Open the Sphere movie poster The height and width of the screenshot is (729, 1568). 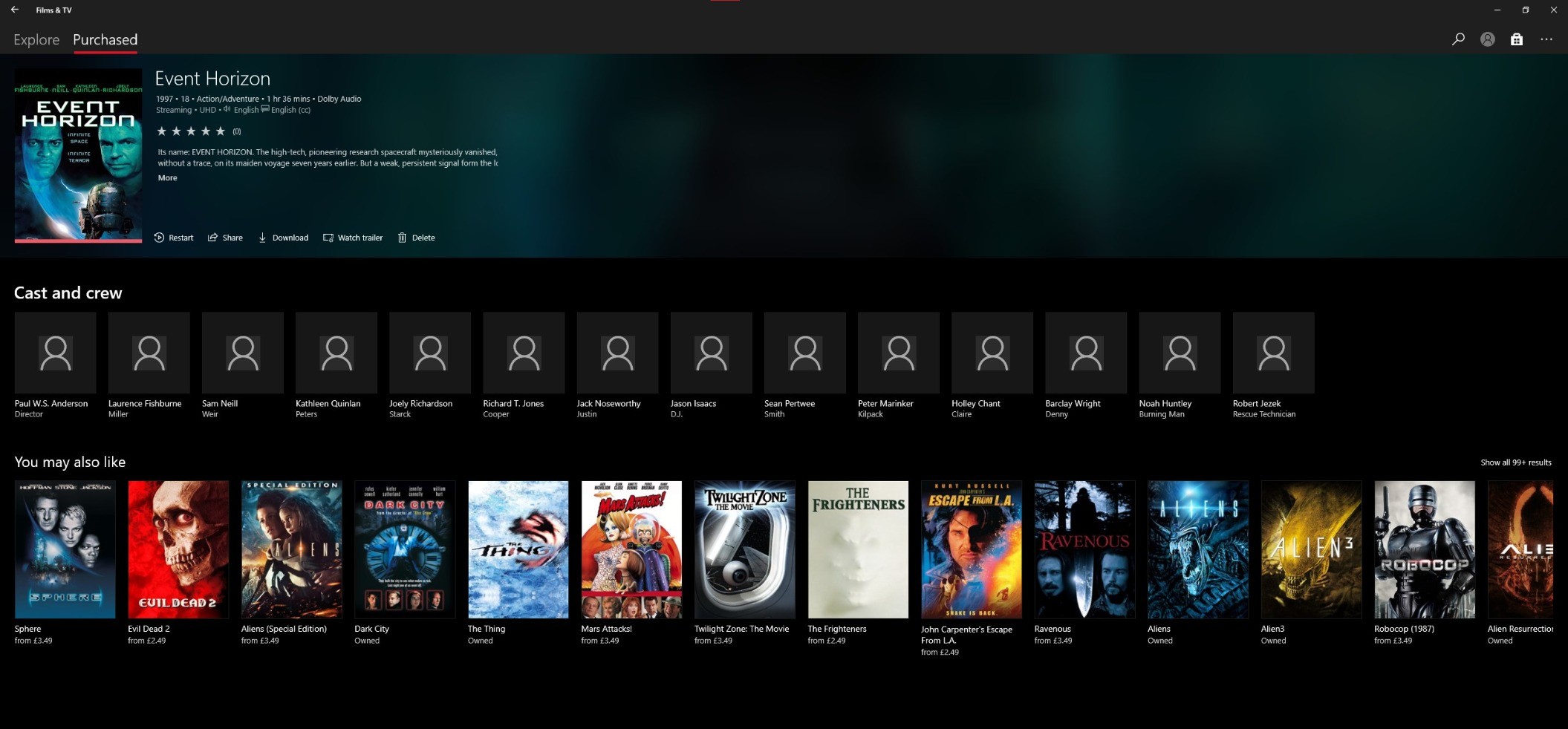coord(65,549)
